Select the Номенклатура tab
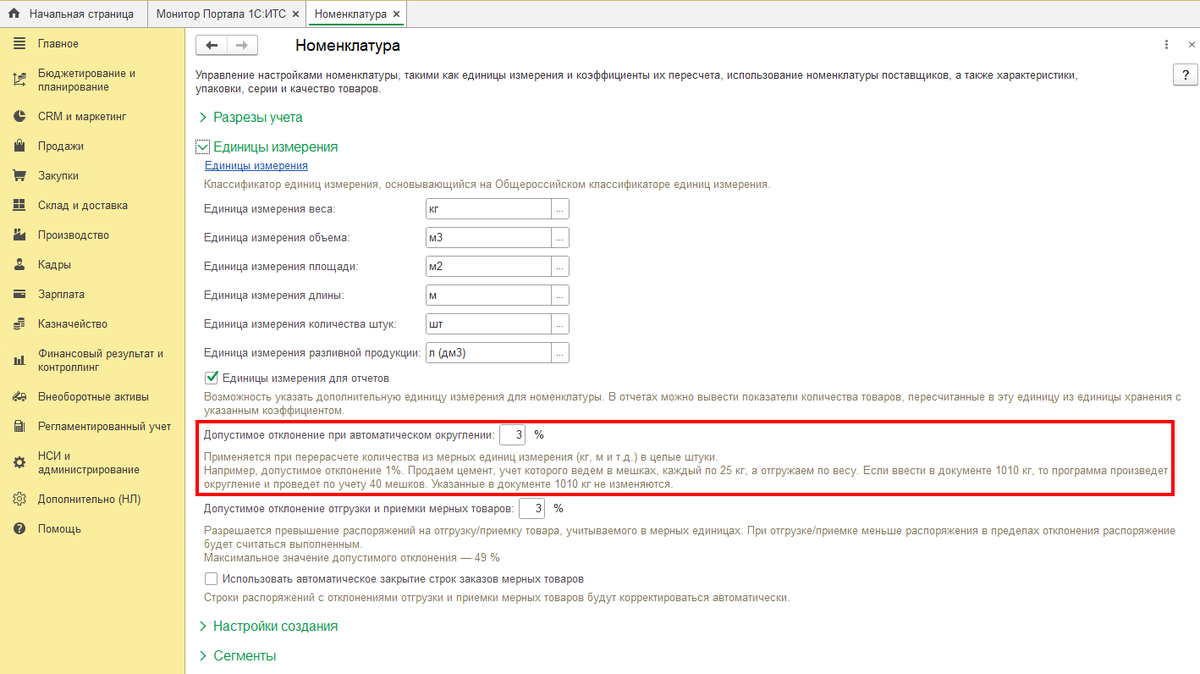Image resolution: width=1200 pixels, height=674 pixels. [356, 14]
